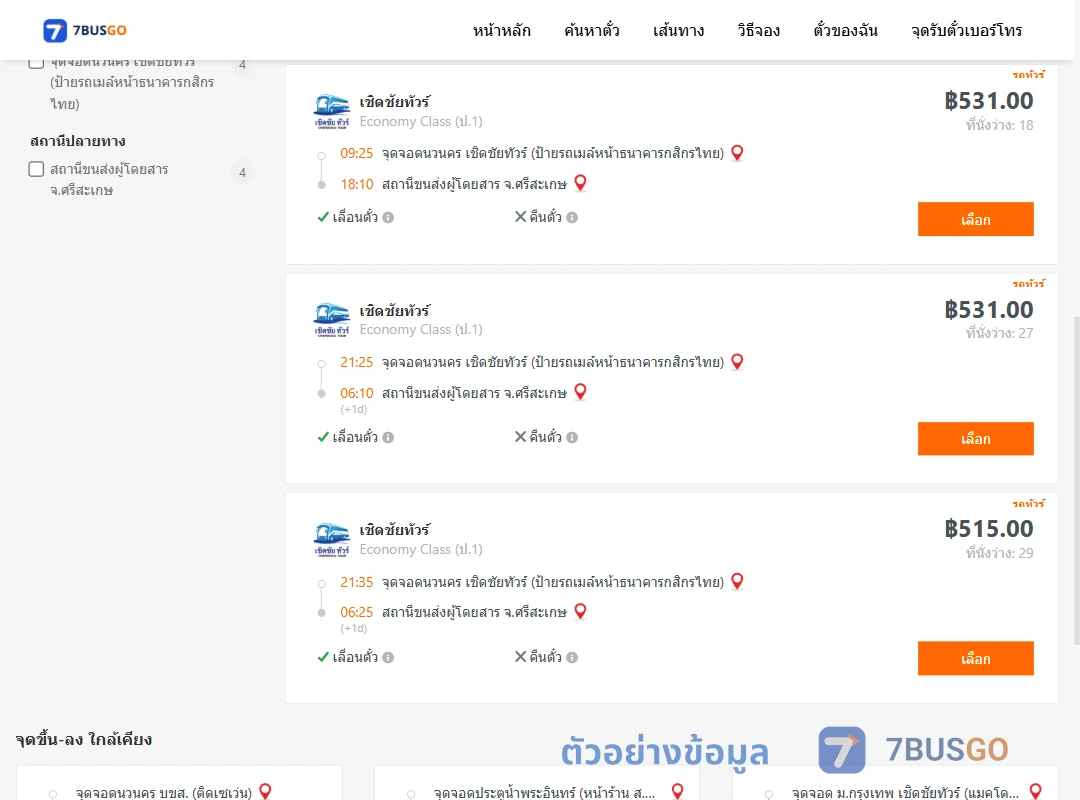This screenshot has width=1080, height=800.
Task: Show เลื่อนตั๋ว info icon on 21:25 trip
Action: coord(388,438)
